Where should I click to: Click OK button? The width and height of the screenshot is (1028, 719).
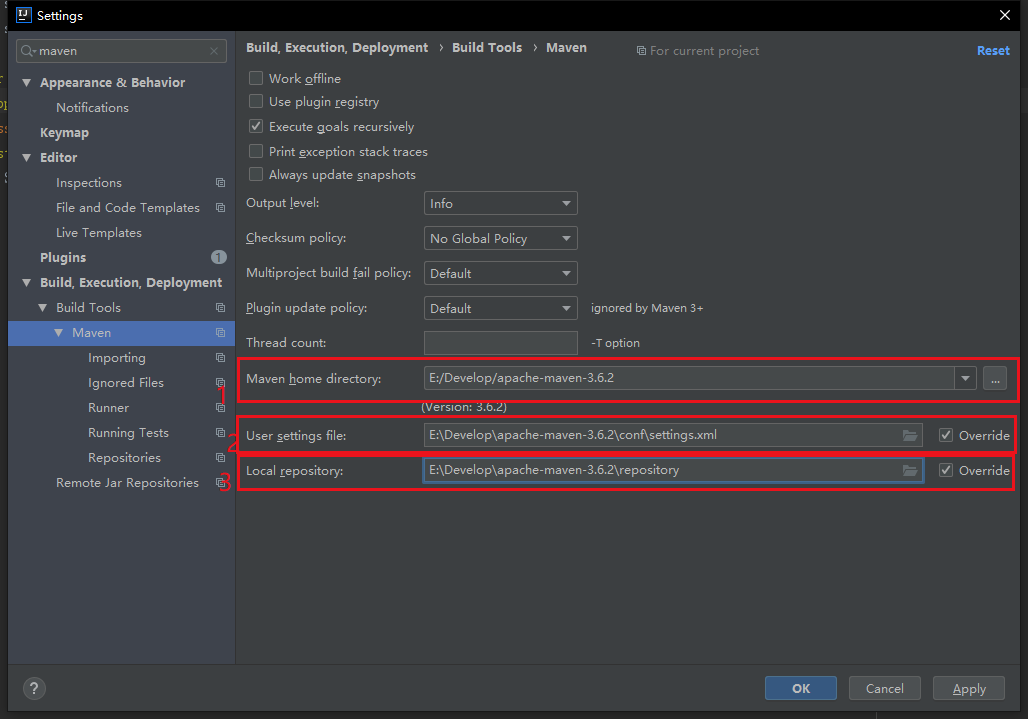(801, 688)
